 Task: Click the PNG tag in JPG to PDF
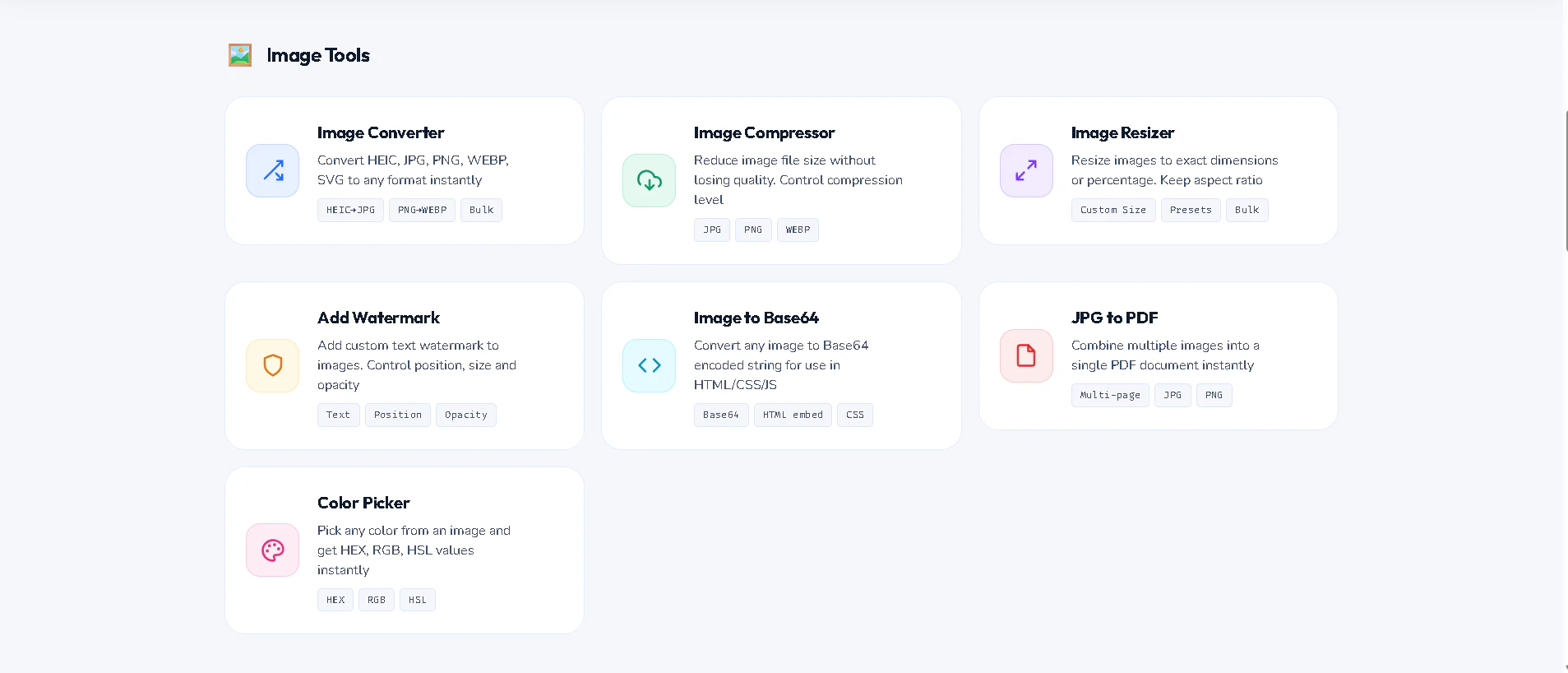pyautogui.click(x=1214, y=395)
